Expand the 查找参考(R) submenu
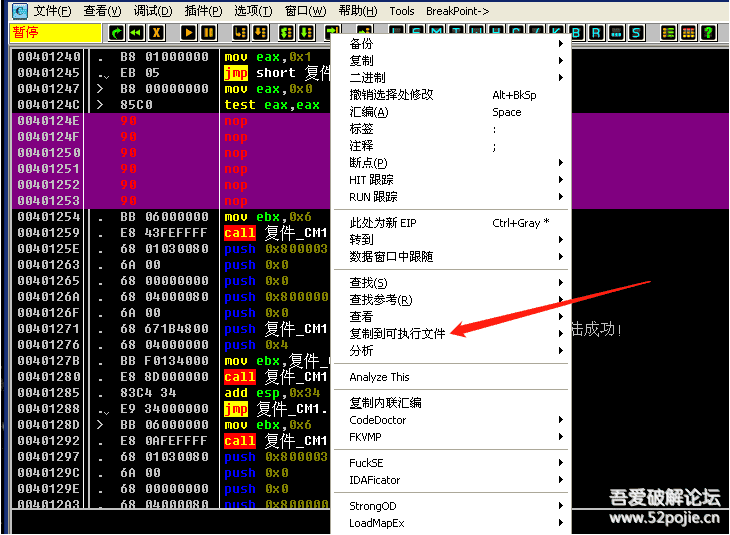This screenshot has width=730, height=535. click(380, 299)
